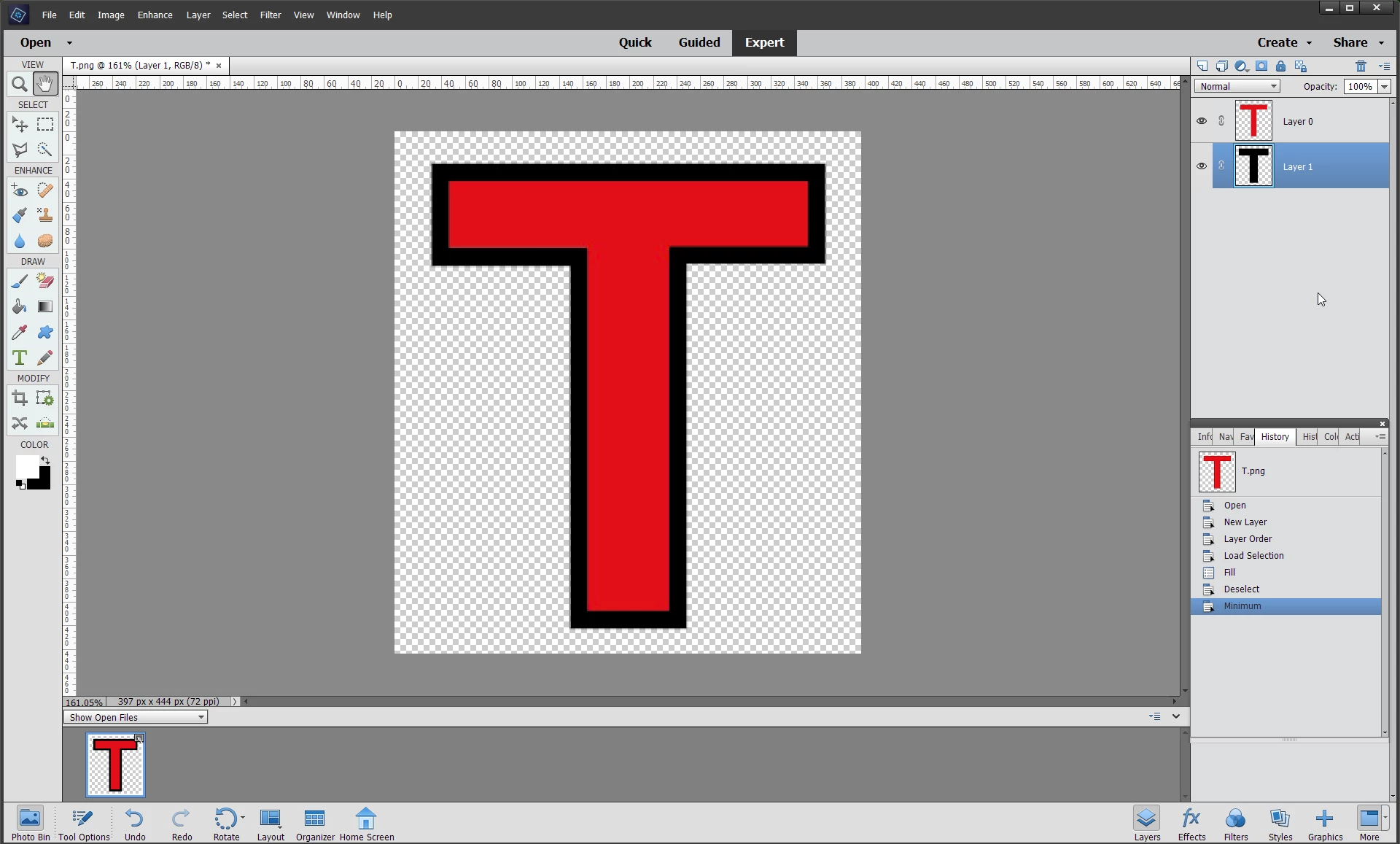Toggle visibility of Layer 1

click(x=1202, y=166)
